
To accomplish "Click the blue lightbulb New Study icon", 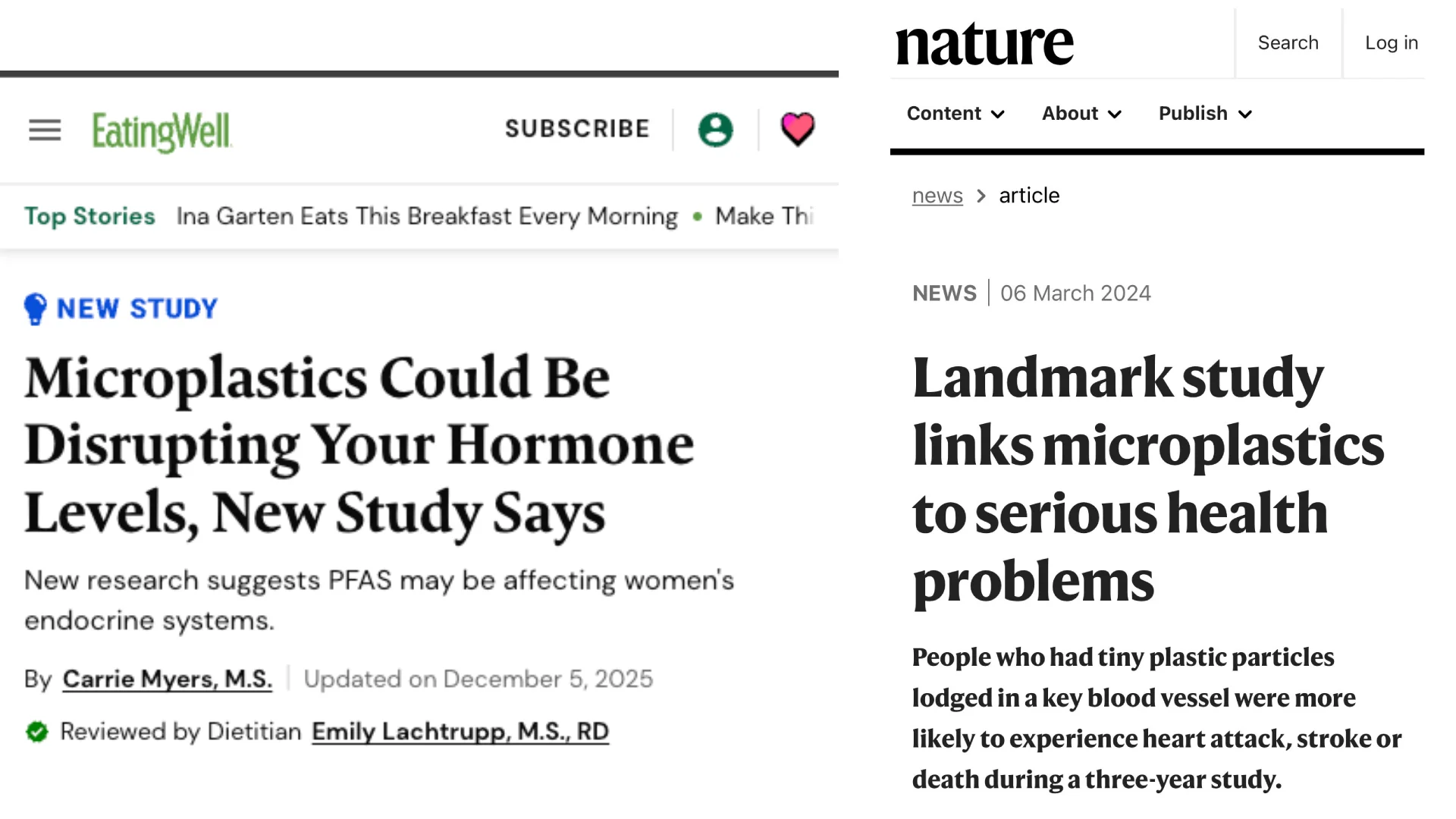I will [x=35, y=309].
